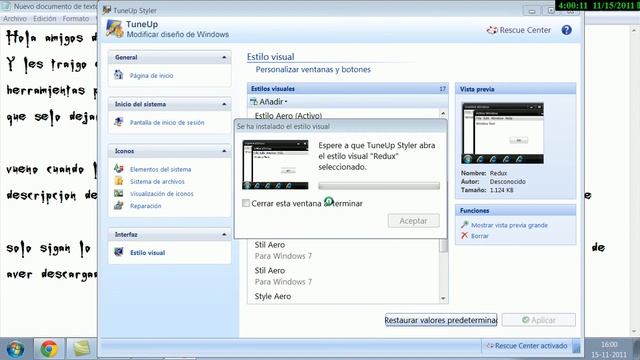Click the status bar Rescue Center icon
640x360 pixels.
click(x=490, y=346)
